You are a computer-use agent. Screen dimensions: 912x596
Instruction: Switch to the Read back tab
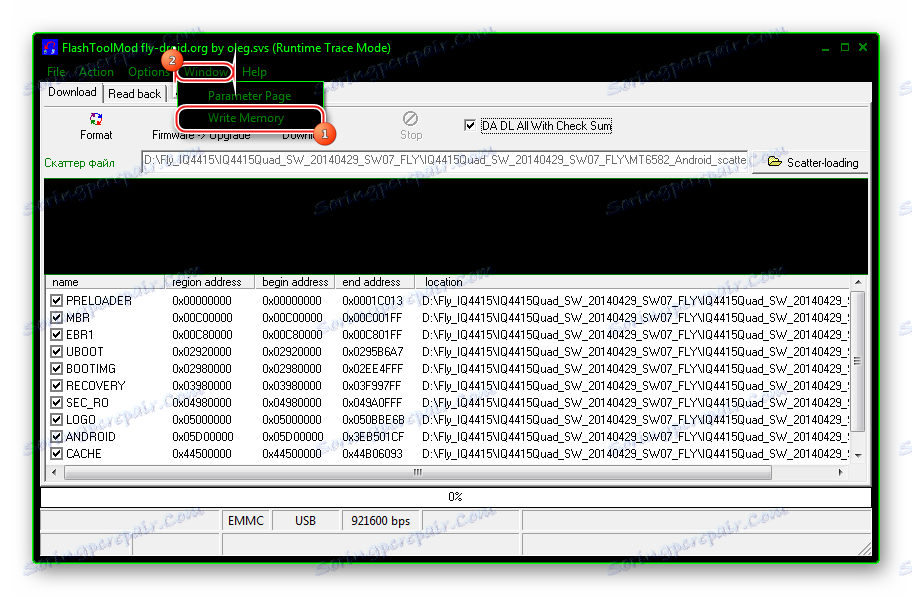click(134, 93)
